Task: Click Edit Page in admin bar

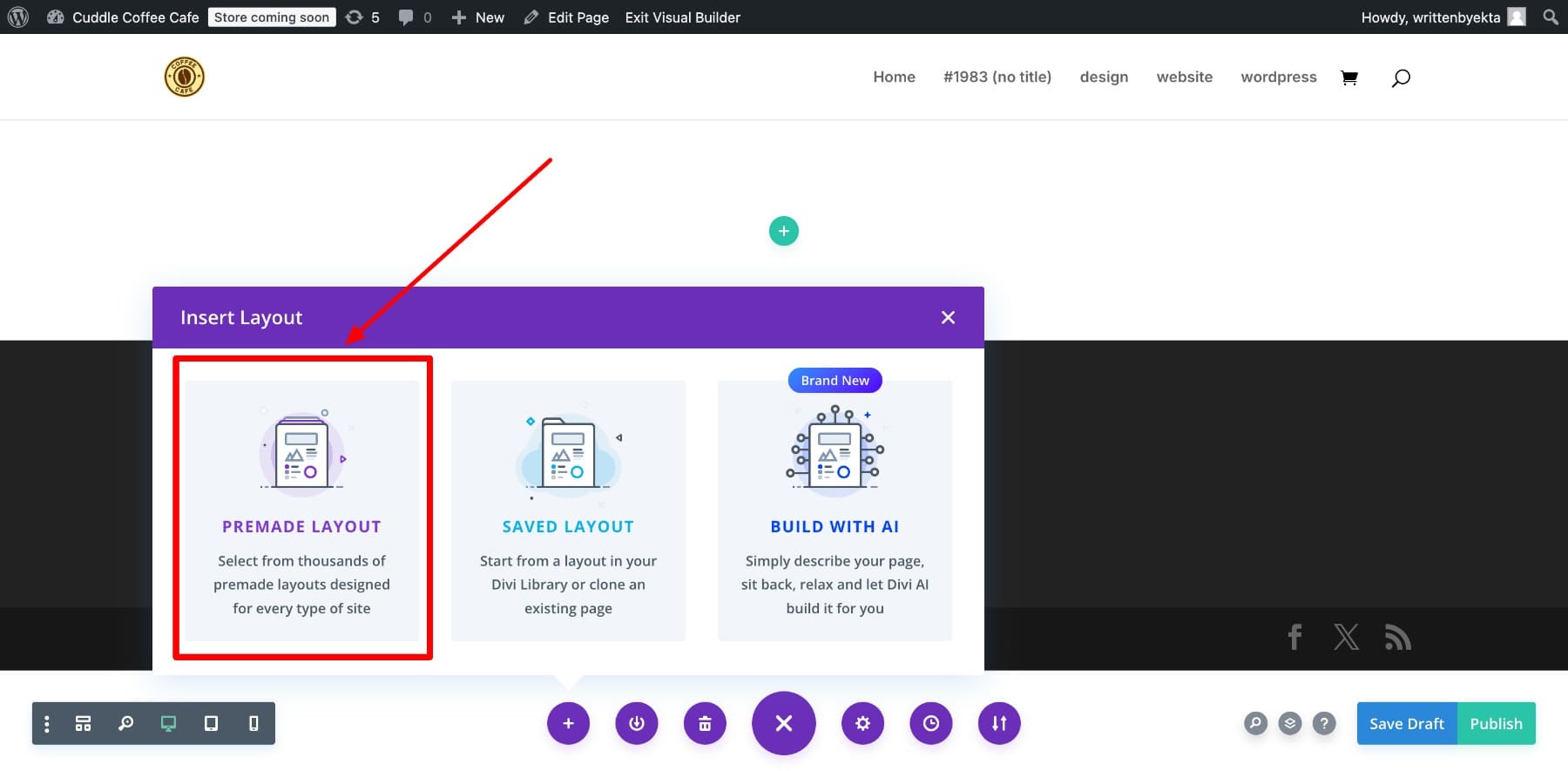Action: 566,17
